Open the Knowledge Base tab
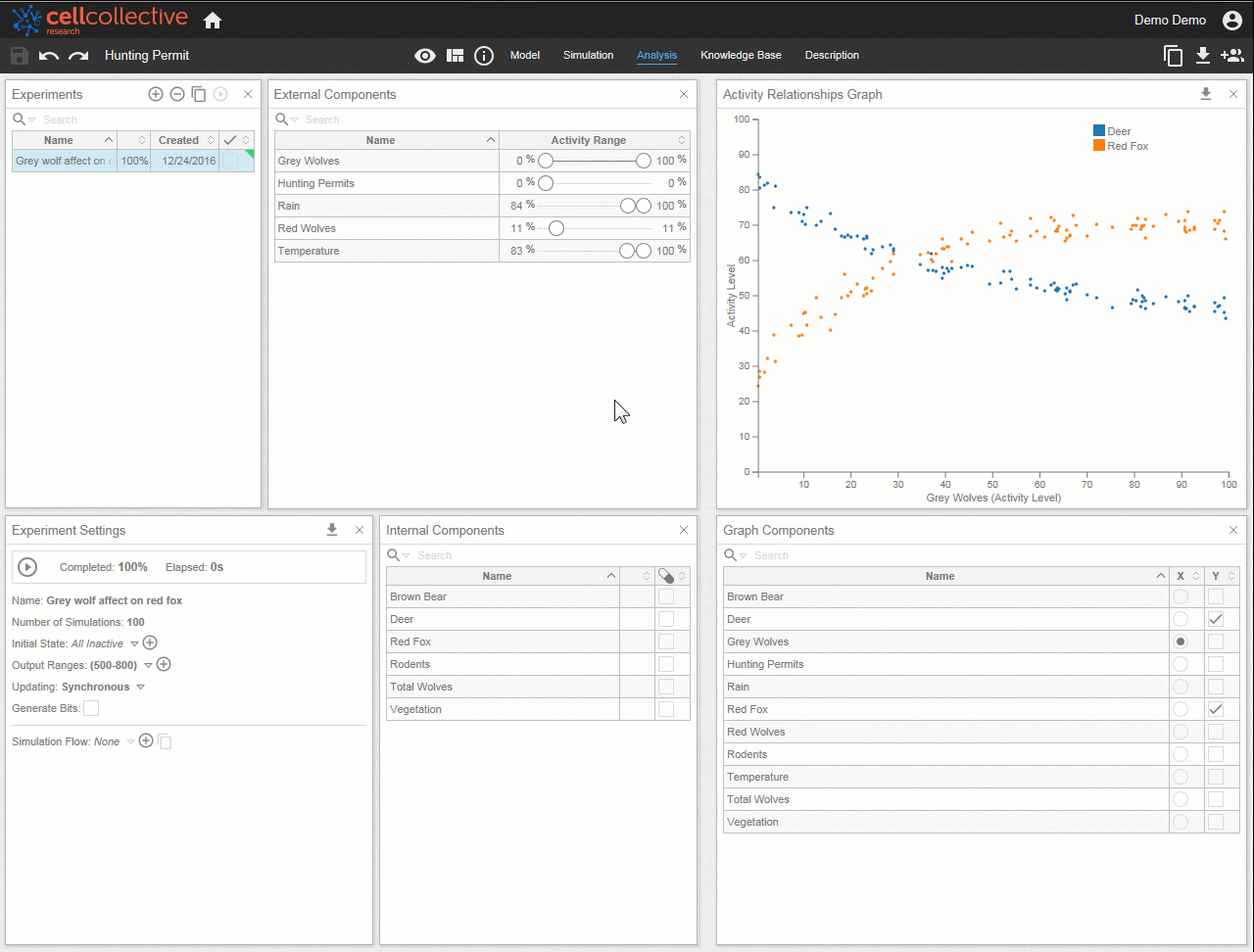Screen dimensions: 1254x952 741,55
